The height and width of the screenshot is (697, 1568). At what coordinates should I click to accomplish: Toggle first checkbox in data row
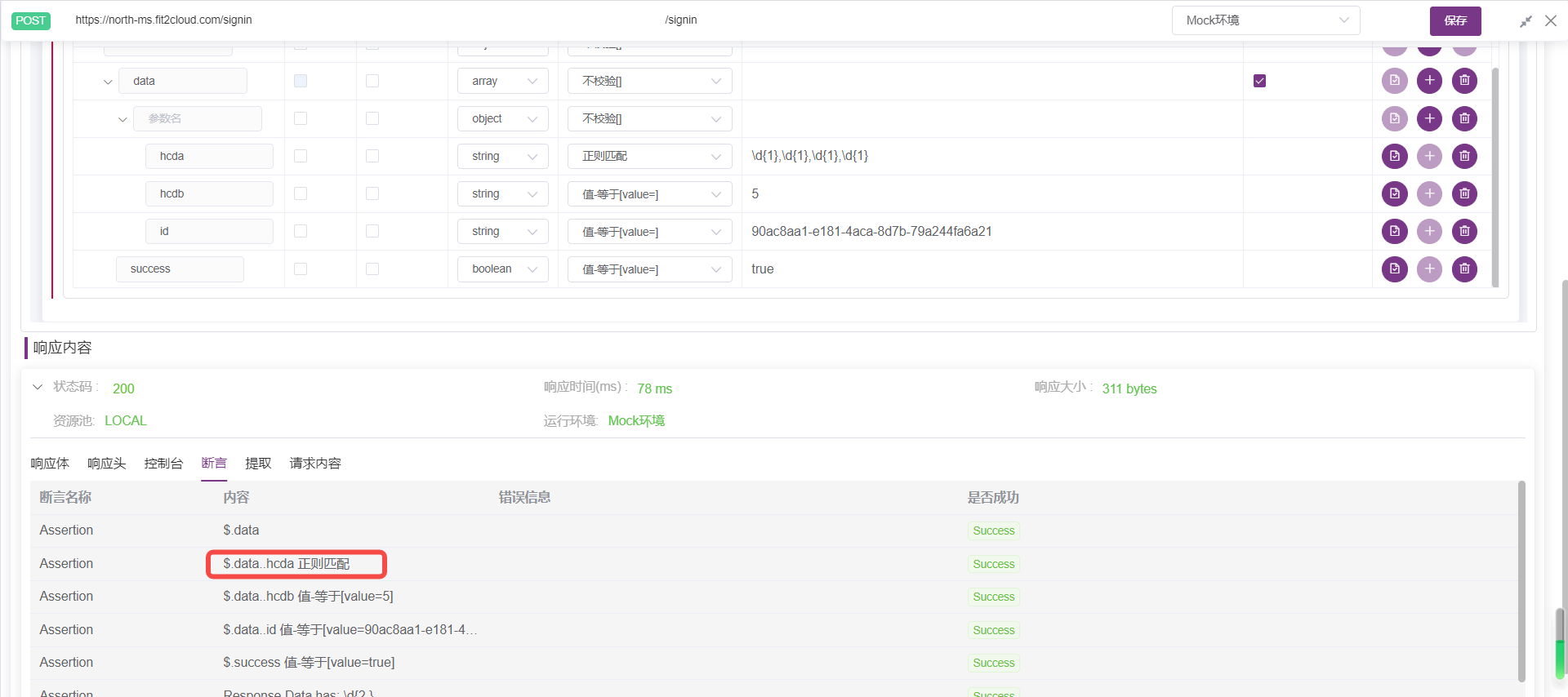click(301, 81)
